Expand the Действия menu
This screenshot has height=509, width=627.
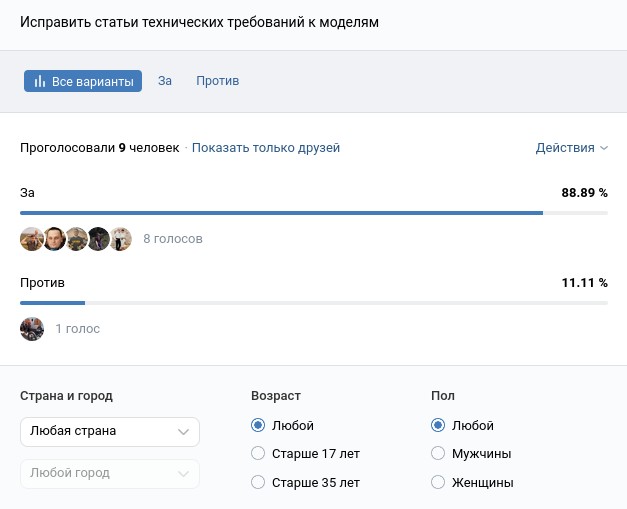coord(571,148)
